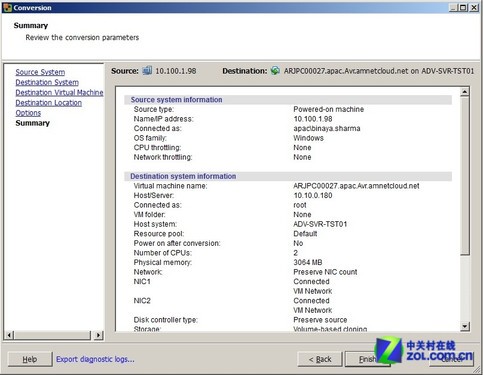Open the Destination System step

point(47,82)
